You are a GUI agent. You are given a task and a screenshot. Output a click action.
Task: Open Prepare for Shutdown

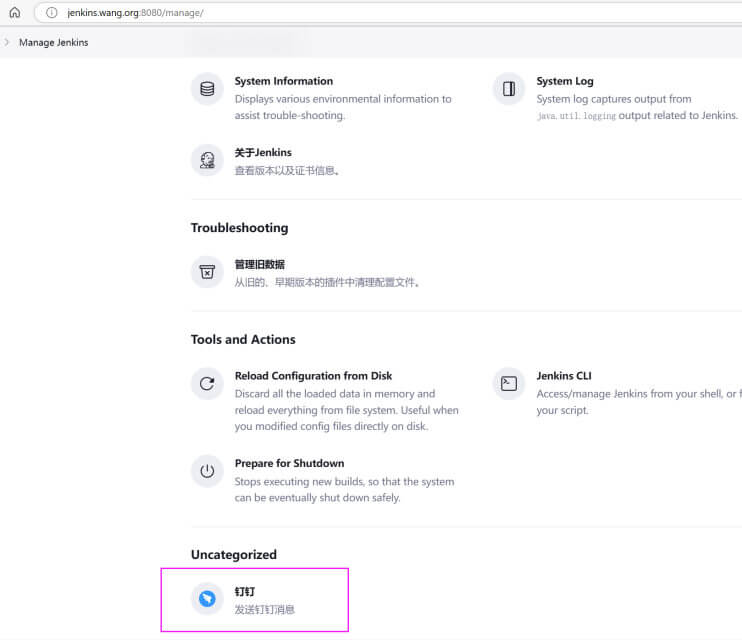tap(289, 463)
